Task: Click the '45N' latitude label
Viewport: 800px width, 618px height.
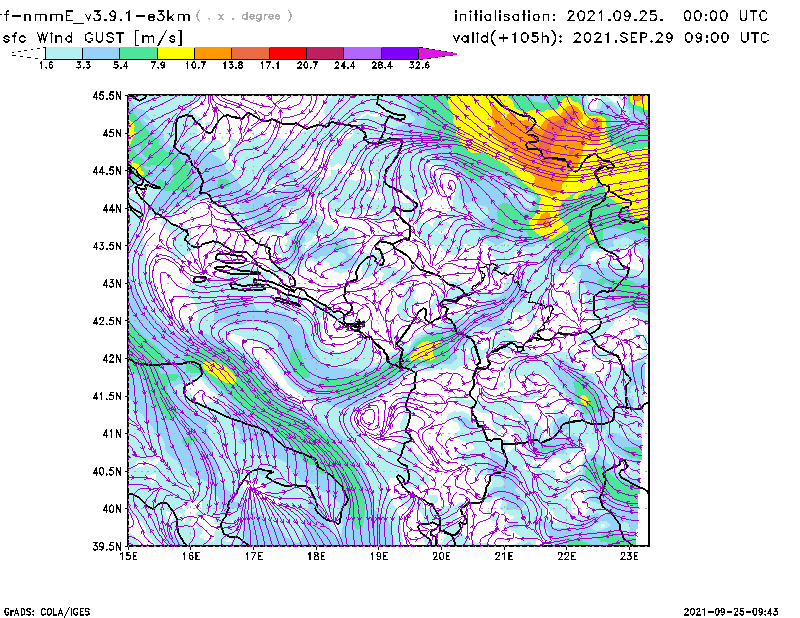Action: pos(112,133)
